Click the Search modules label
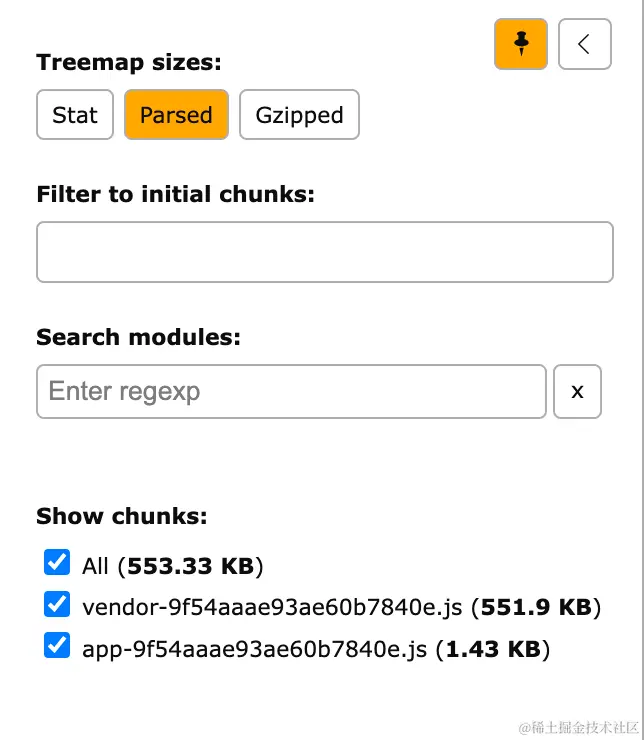The image size is (644, 740). (138, 337)
